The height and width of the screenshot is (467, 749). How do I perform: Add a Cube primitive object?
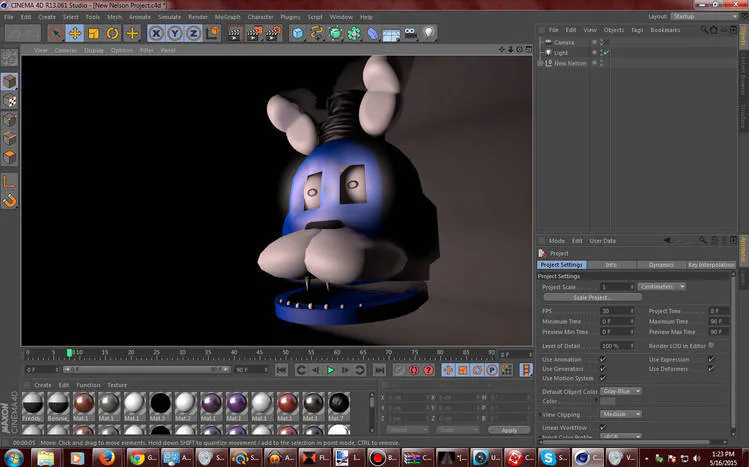(x=298, y=33)
